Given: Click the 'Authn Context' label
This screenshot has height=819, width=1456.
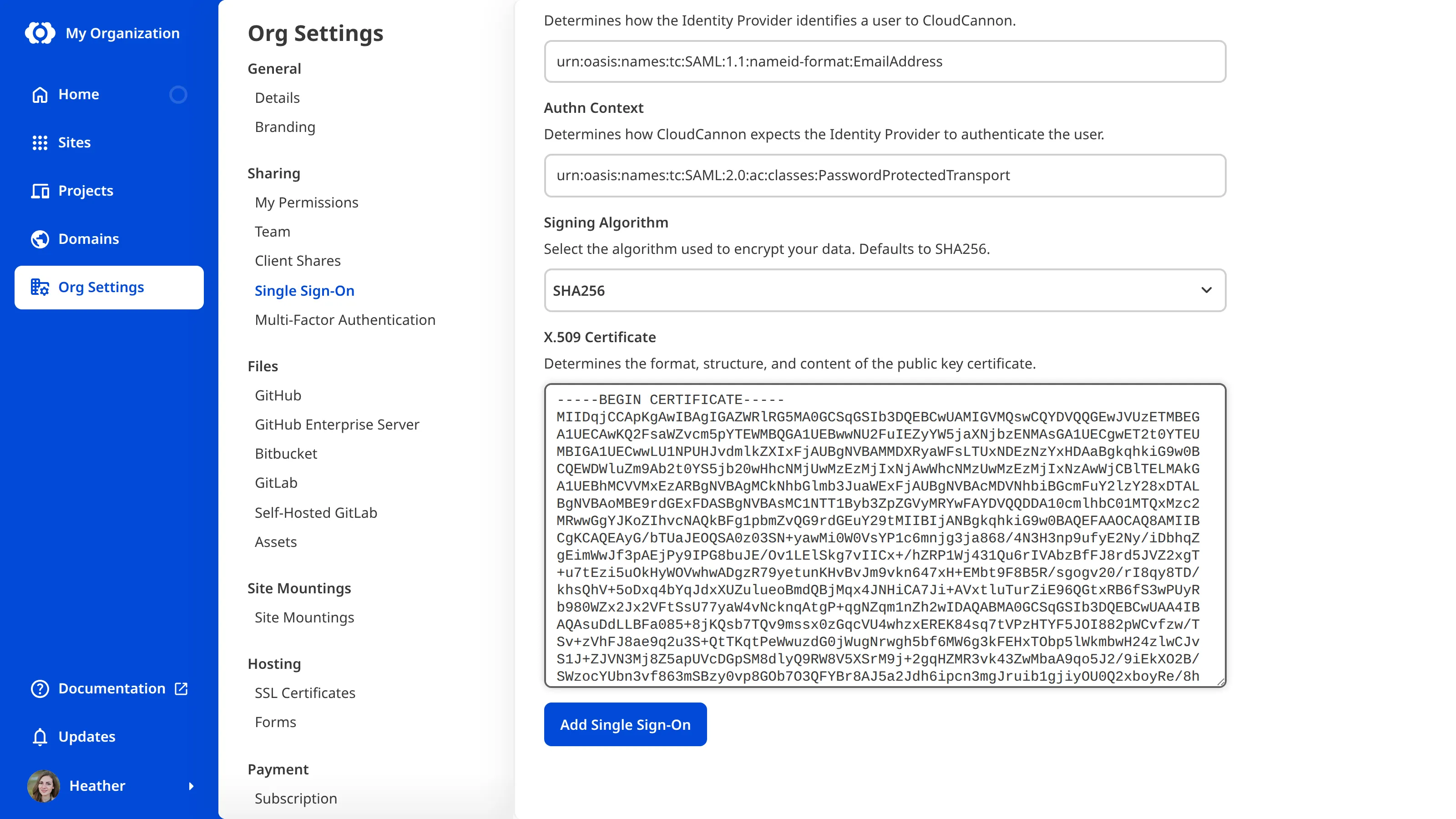Looking at the screenshot, I should click(x=593, y=108).
